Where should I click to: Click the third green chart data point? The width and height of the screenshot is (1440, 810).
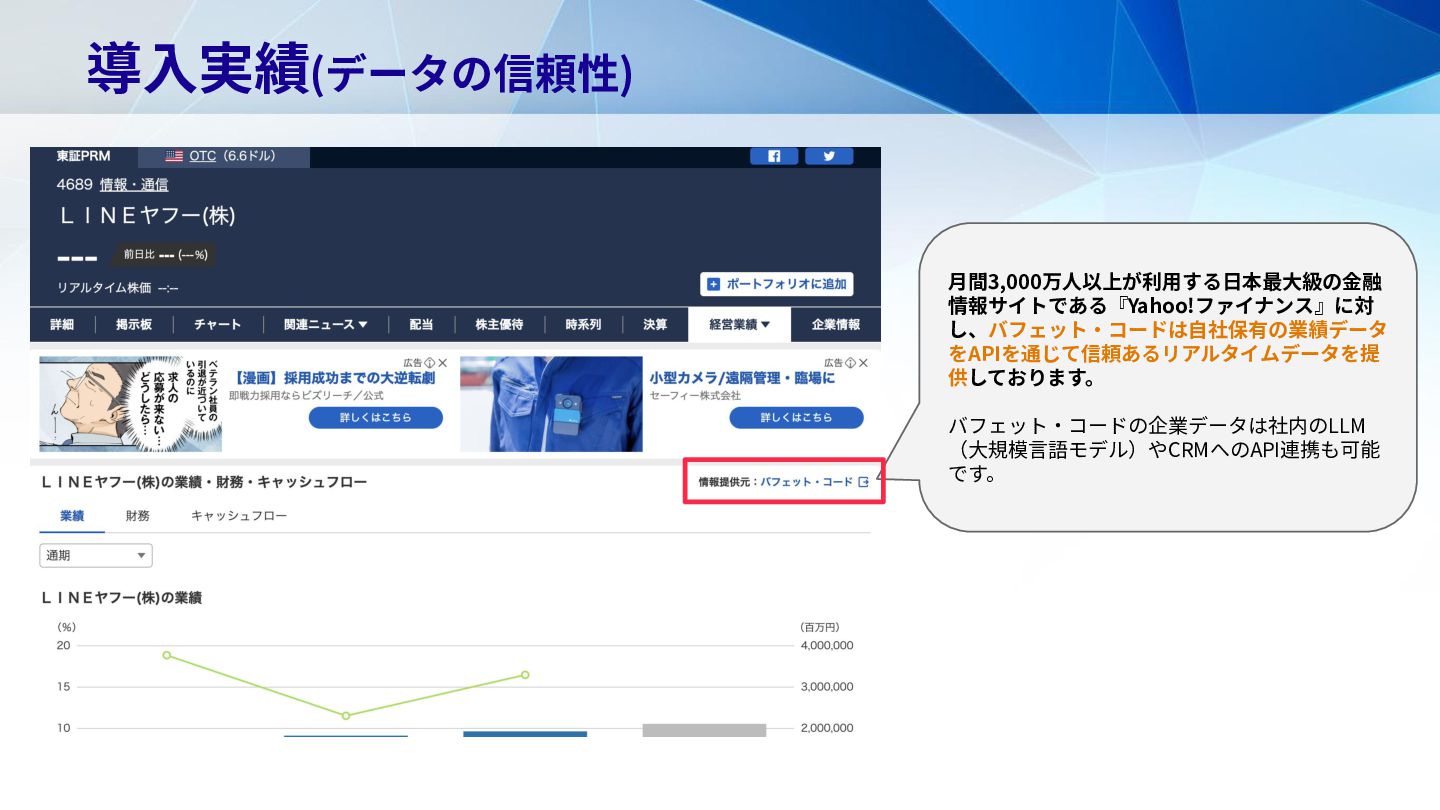click(x=525, y=675)
